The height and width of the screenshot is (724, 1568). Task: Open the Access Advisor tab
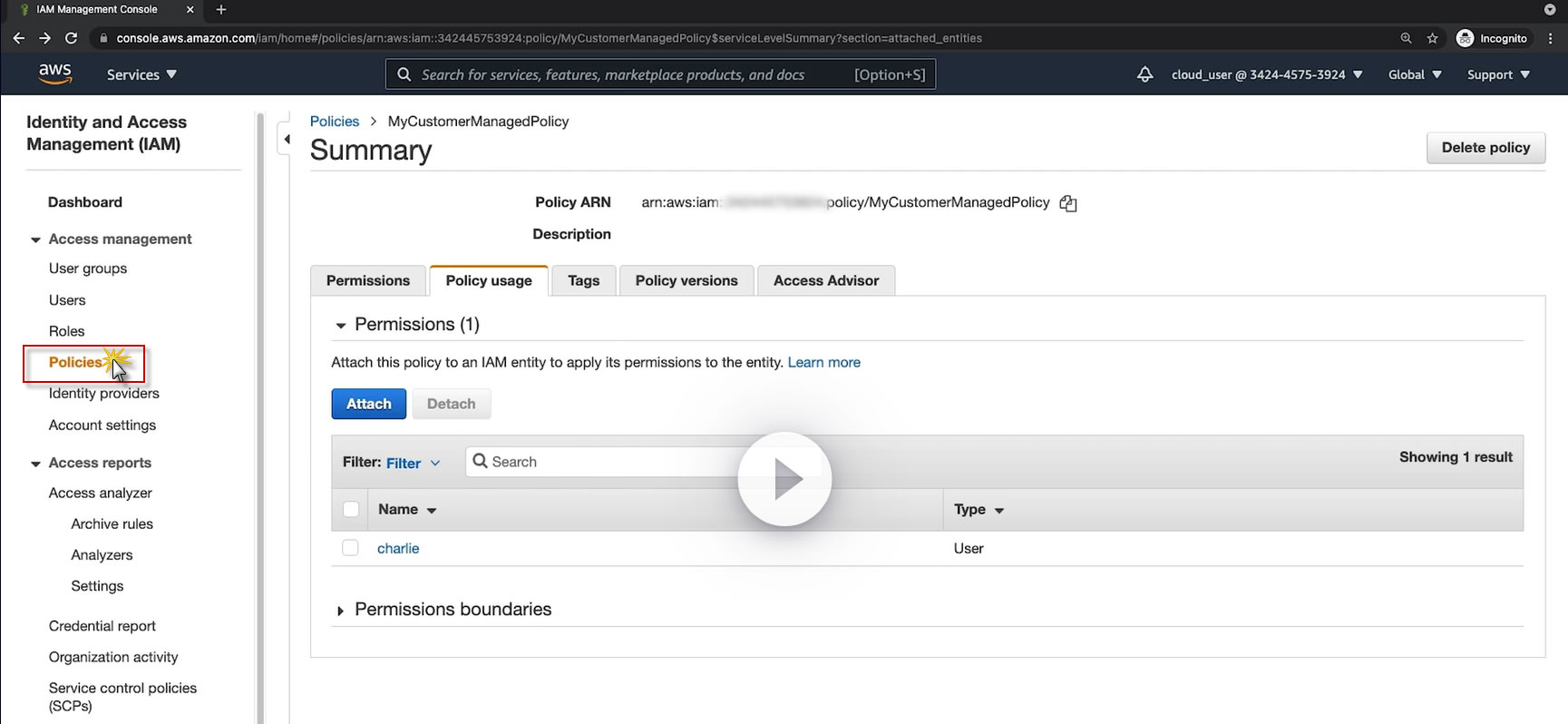(x=825, y=280)
